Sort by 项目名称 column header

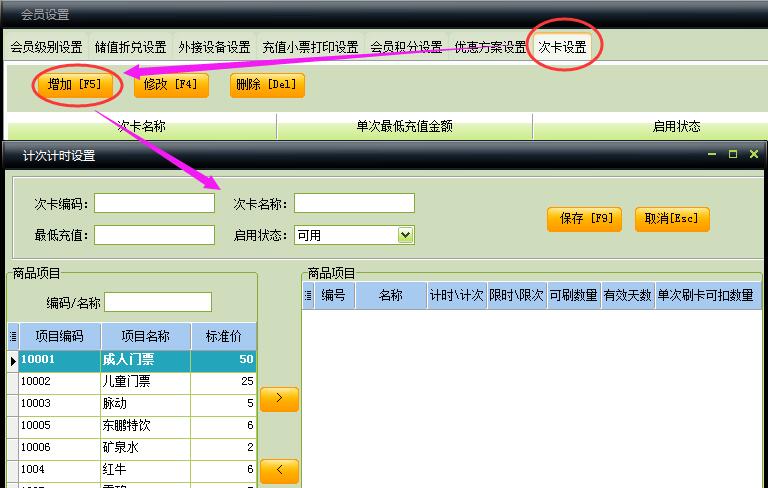[x=145, y=336]
